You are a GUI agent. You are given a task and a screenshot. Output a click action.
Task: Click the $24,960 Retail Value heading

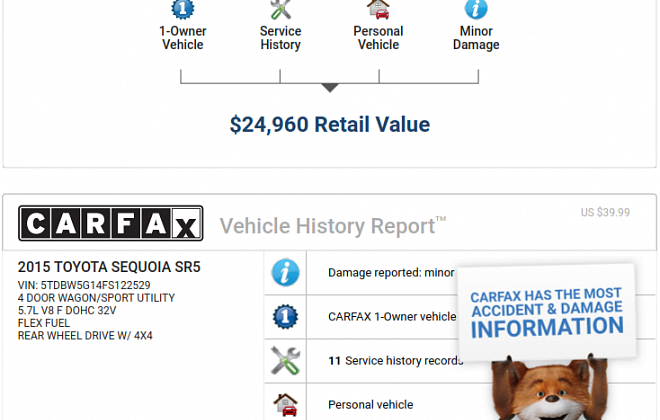pos(330,125)
